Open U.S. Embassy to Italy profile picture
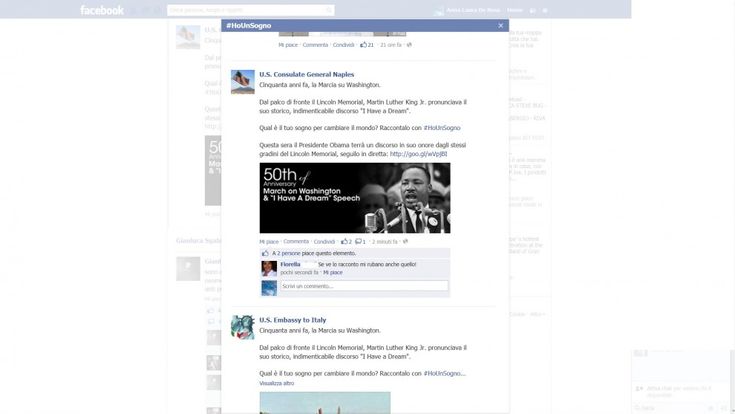 pos(243,327)
